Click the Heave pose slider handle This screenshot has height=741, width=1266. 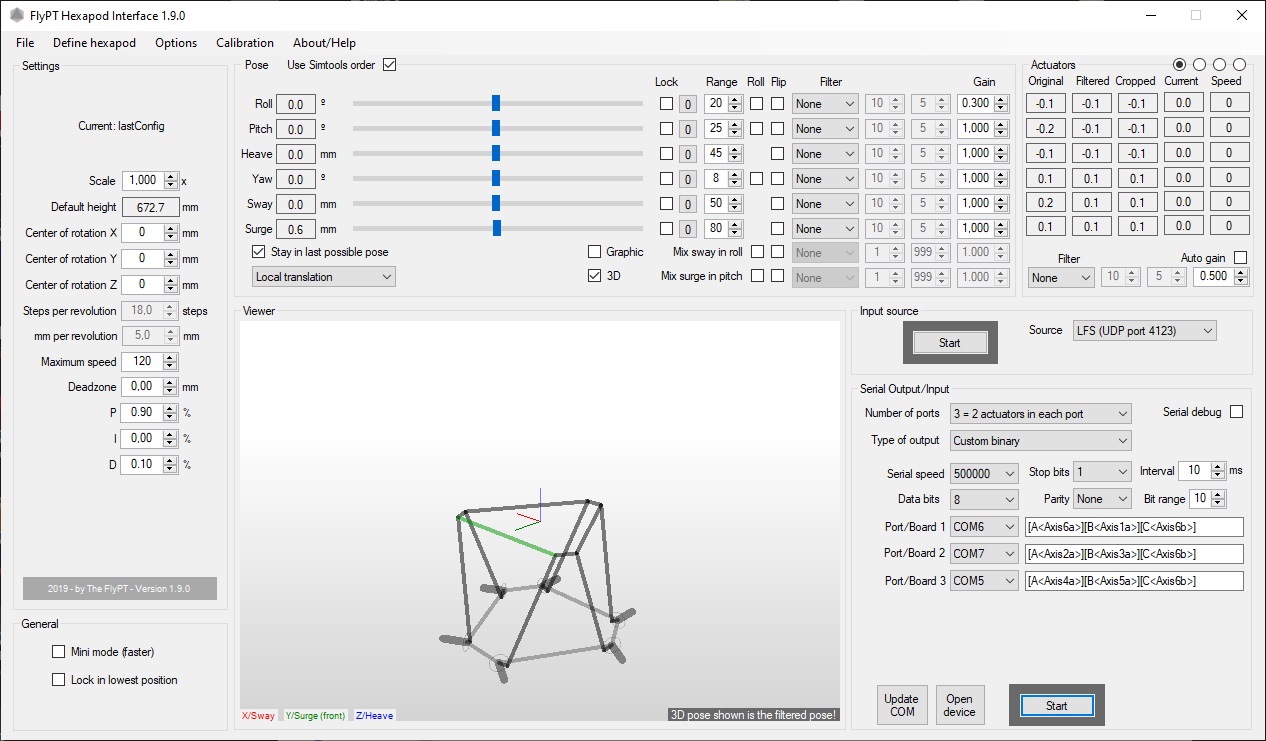click(x=496, y=153)
